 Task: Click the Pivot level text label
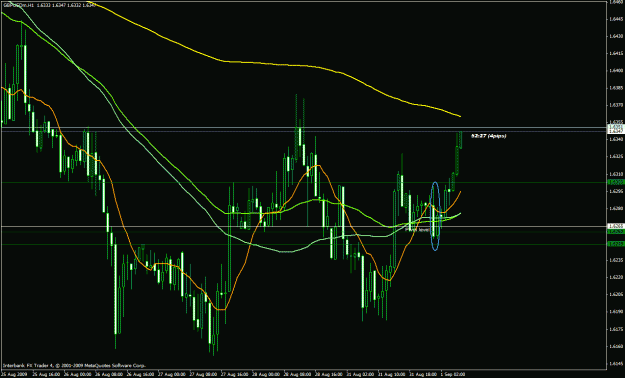[x=417, y=230]
